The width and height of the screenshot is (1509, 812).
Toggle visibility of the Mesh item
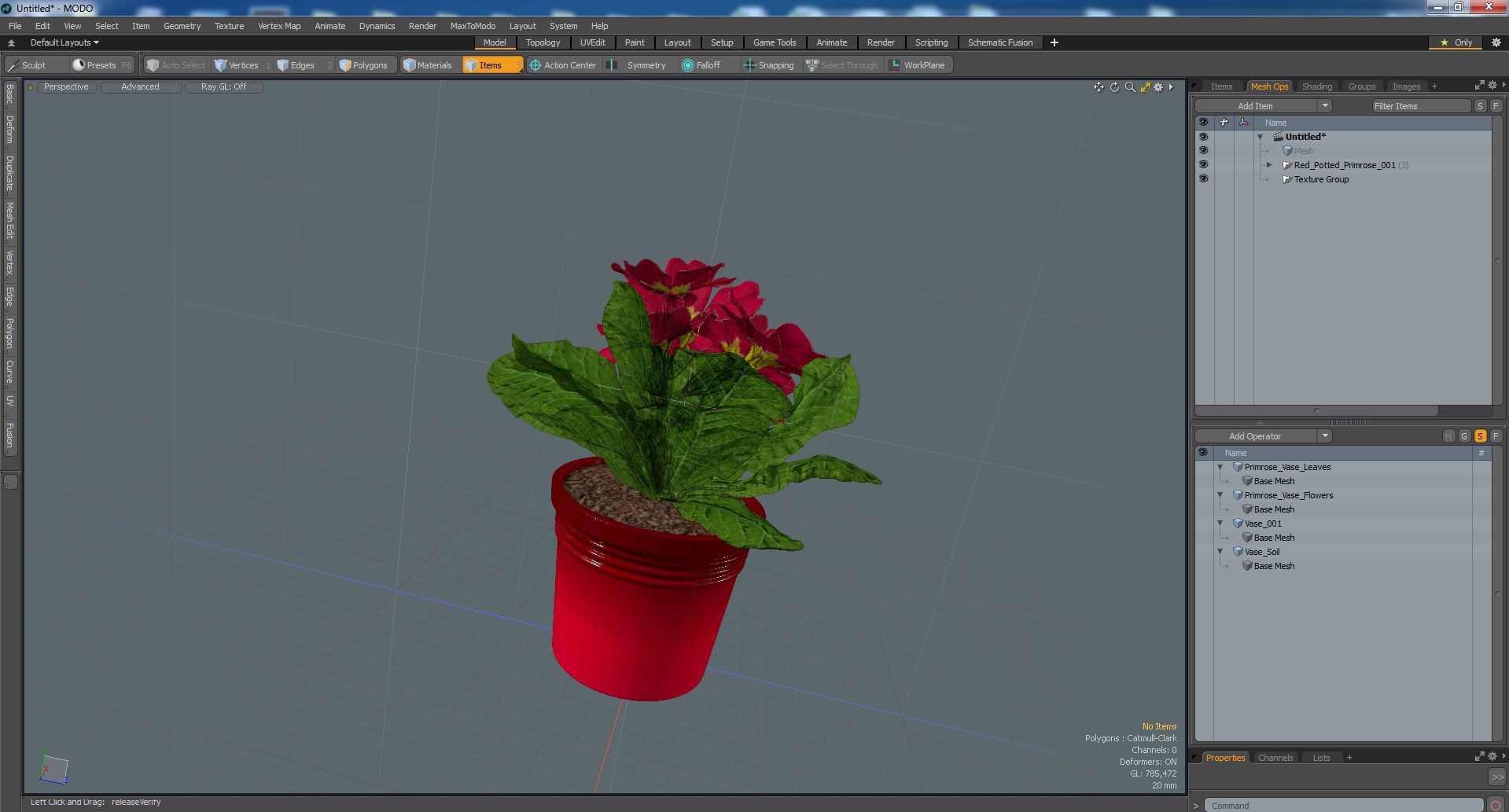click(x=1203, y=151)
